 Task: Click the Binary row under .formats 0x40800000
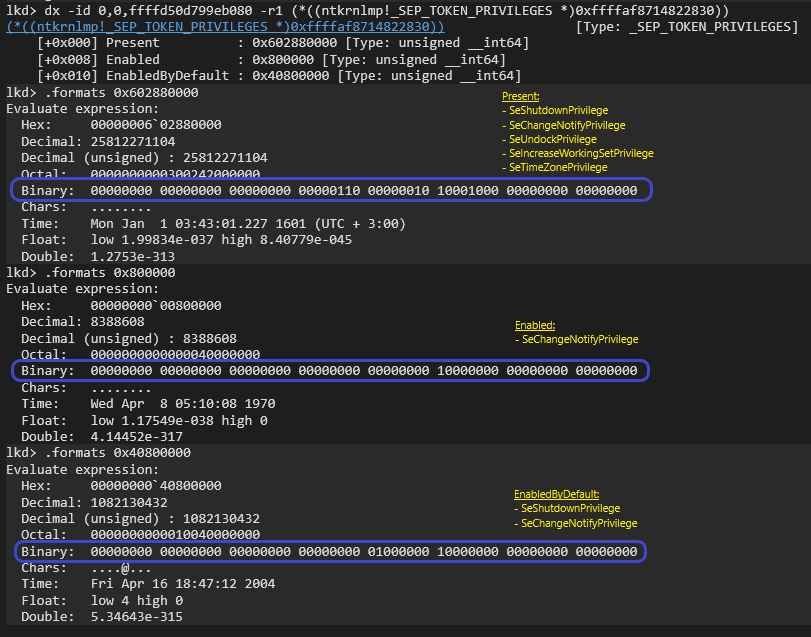click(x=329, y=551)
